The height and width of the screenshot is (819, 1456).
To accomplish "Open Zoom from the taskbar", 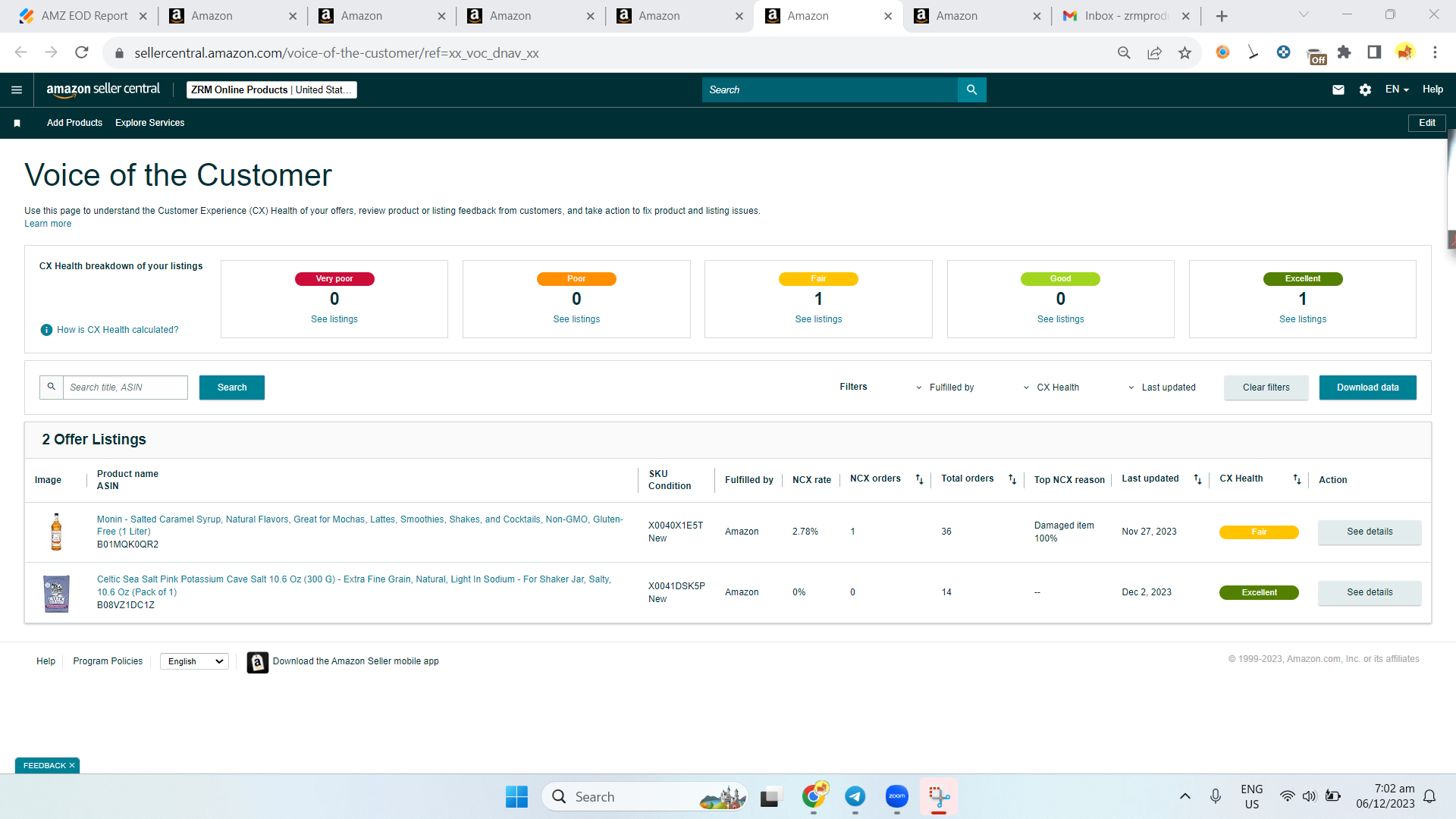I will click(x=897, y=796).
